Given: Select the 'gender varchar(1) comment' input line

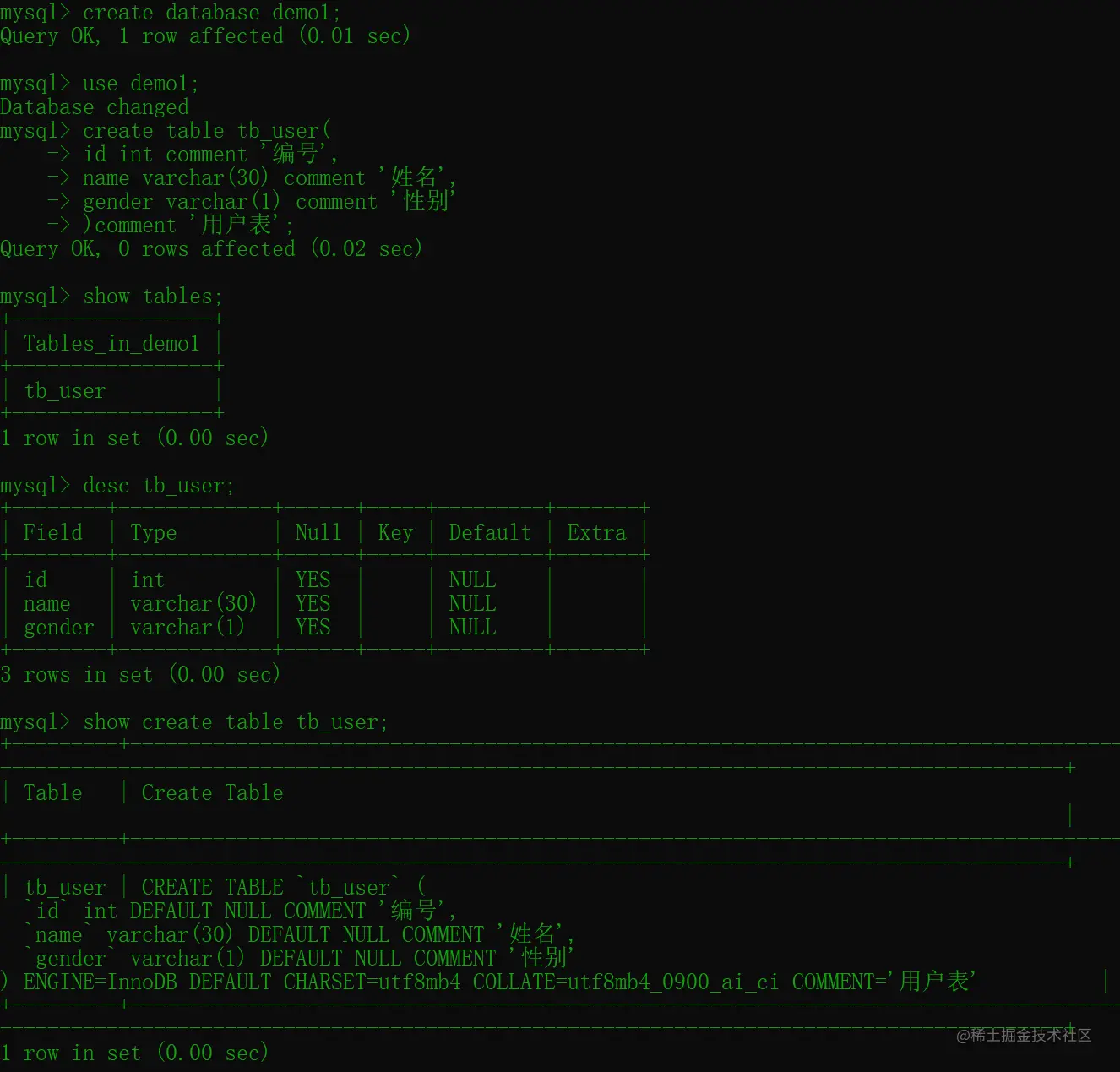Looking at the screenshot, I should 269,202.
